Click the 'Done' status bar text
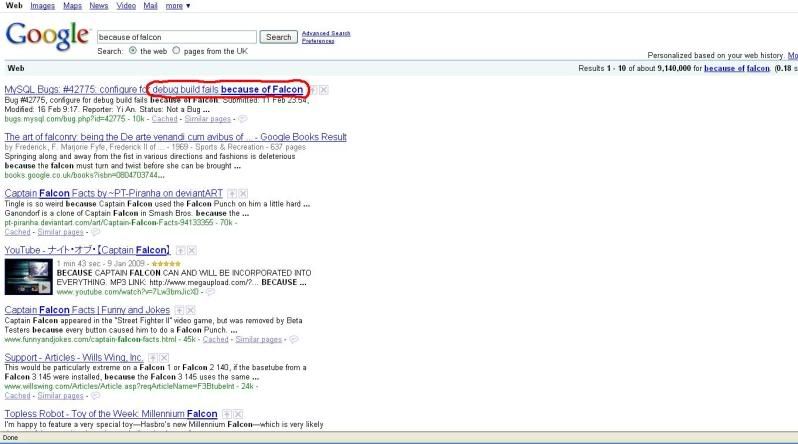 (10, 438)
